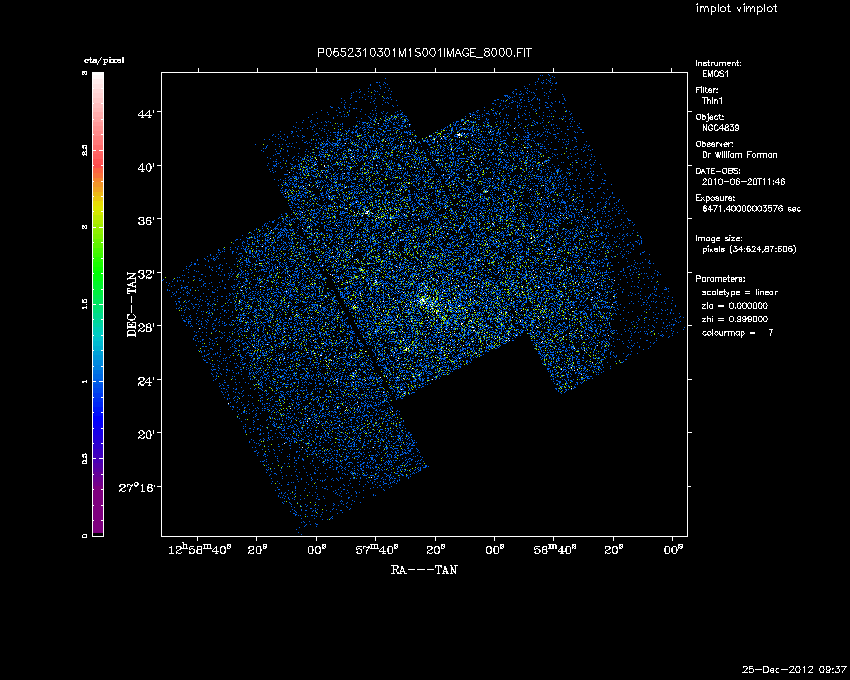This screenshot has height=680, width=850.
Task: Select the Thin1 filter value
Action: [x=712, y=101]
